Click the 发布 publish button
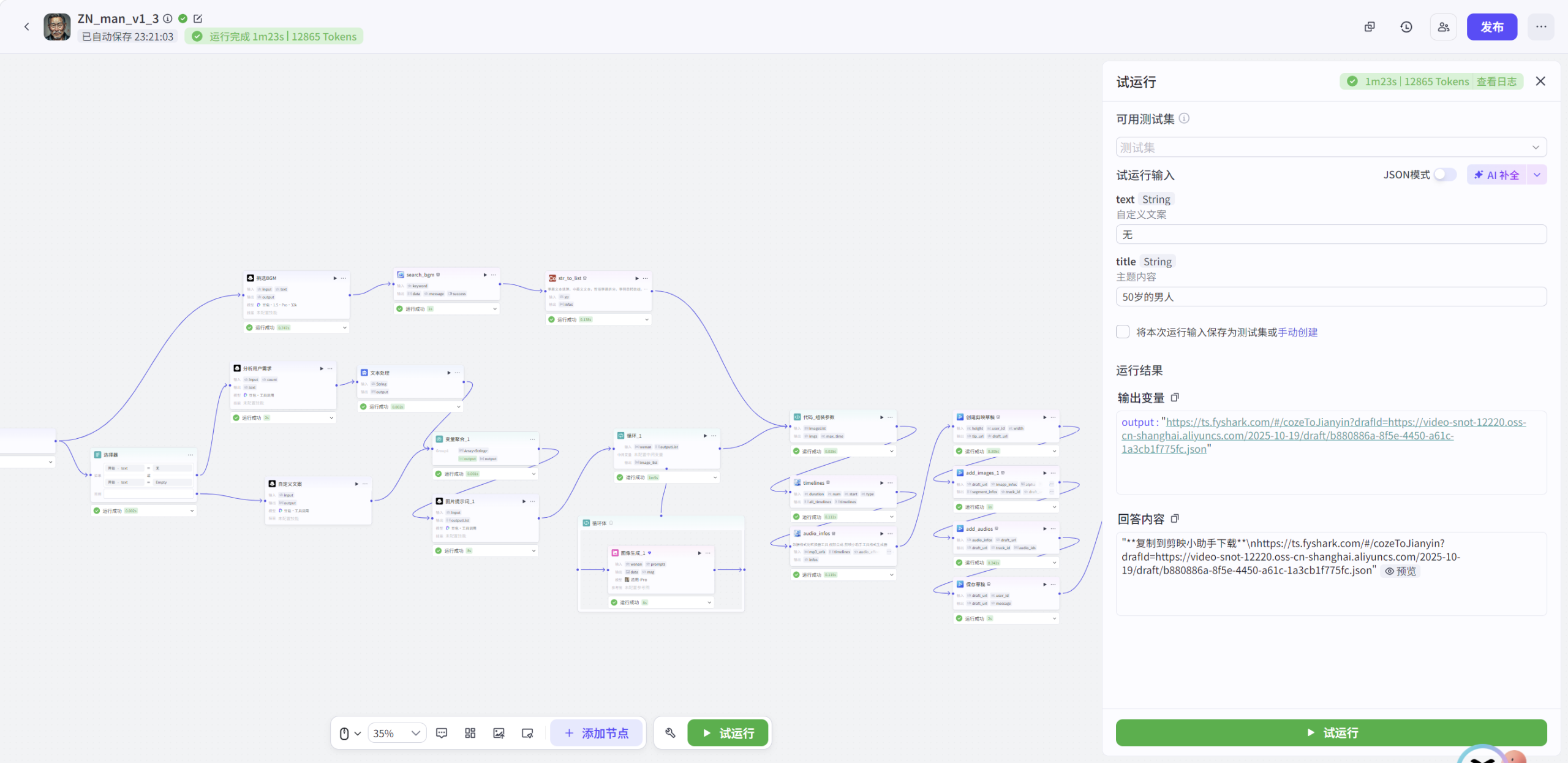The height and width of the screenshot is (763, 1568). (1491, 27)
